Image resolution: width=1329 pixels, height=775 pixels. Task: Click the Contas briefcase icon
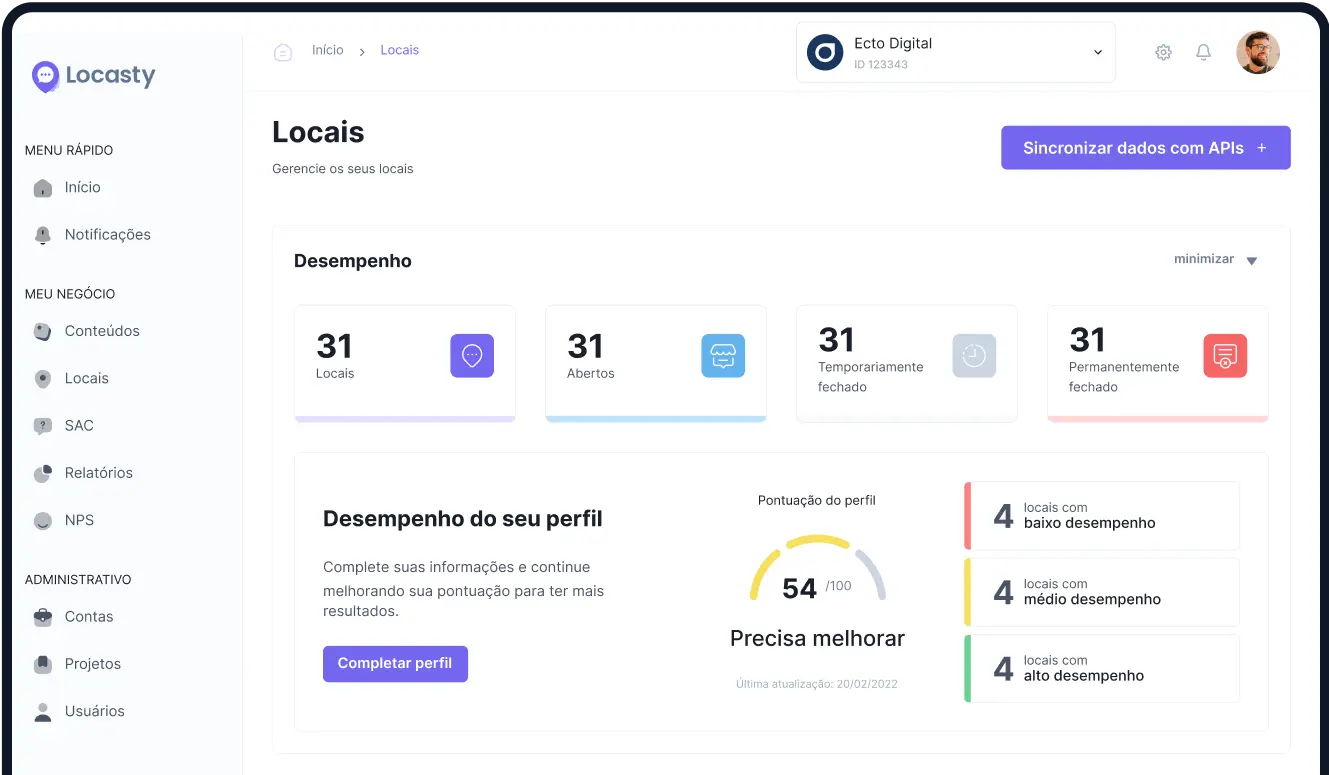[42, 617]
